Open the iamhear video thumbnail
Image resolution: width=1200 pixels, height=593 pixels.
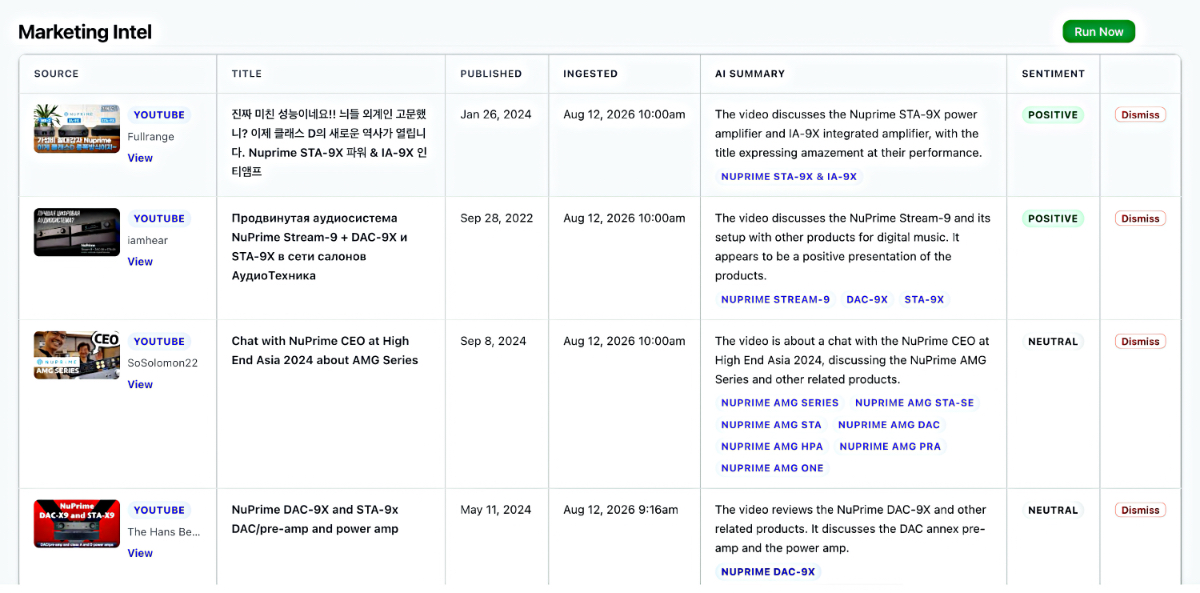[77, 232]
